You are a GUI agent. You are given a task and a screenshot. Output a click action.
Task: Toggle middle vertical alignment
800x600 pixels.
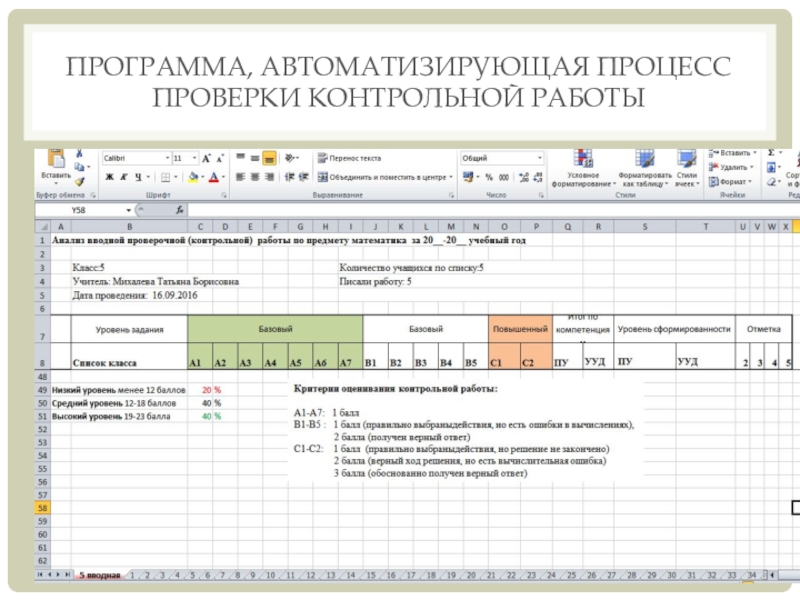tap(255, 158)
